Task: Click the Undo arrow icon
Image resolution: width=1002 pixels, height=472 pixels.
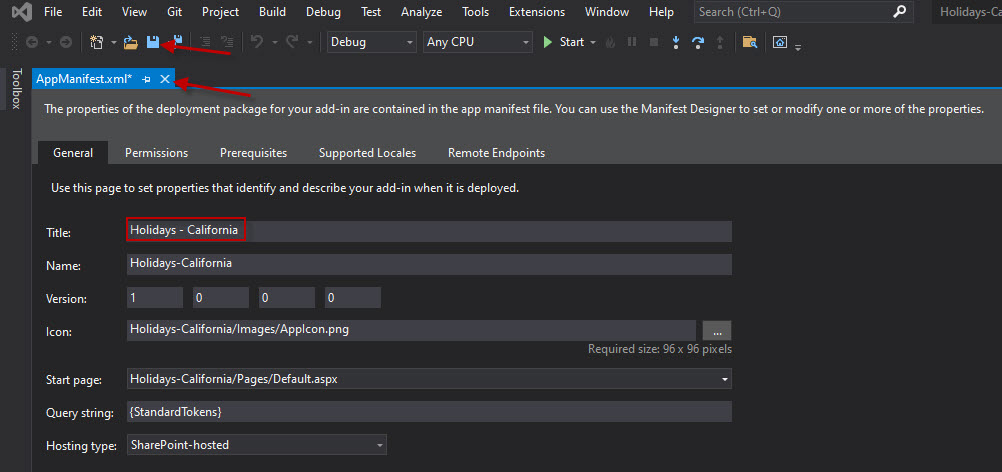Action: [257, 42]
